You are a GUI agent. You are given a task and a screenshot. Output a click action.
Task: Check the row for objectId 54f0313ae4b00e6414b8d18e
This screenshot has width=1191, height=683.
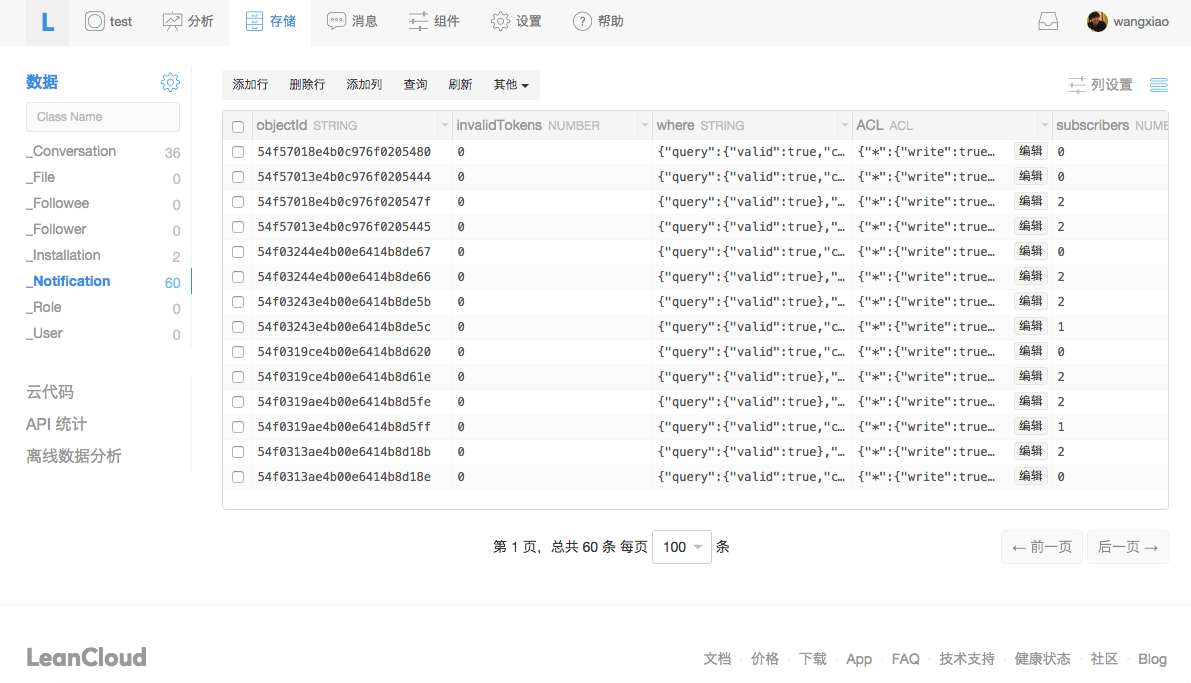pyautogui.click(x=237, y=476)
